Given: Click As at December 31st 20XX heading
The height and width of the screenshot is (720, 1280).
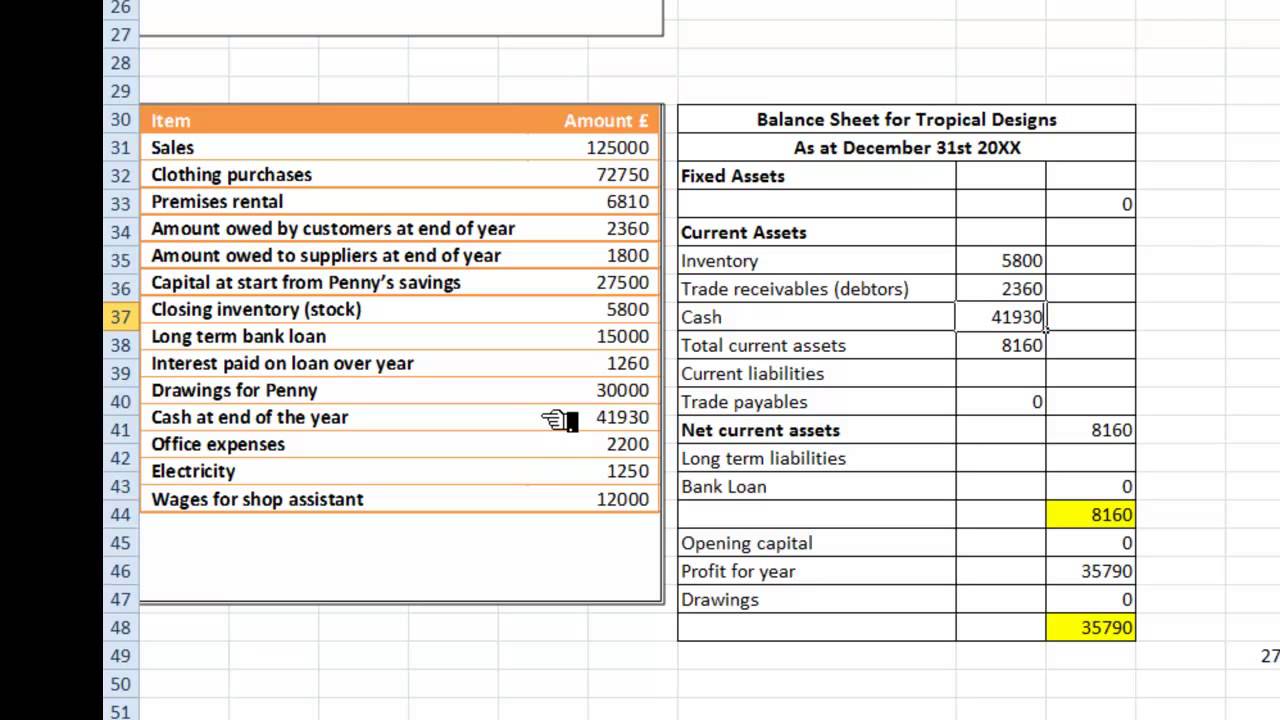Looking at the screenshot, I should [x=907, y=147].
